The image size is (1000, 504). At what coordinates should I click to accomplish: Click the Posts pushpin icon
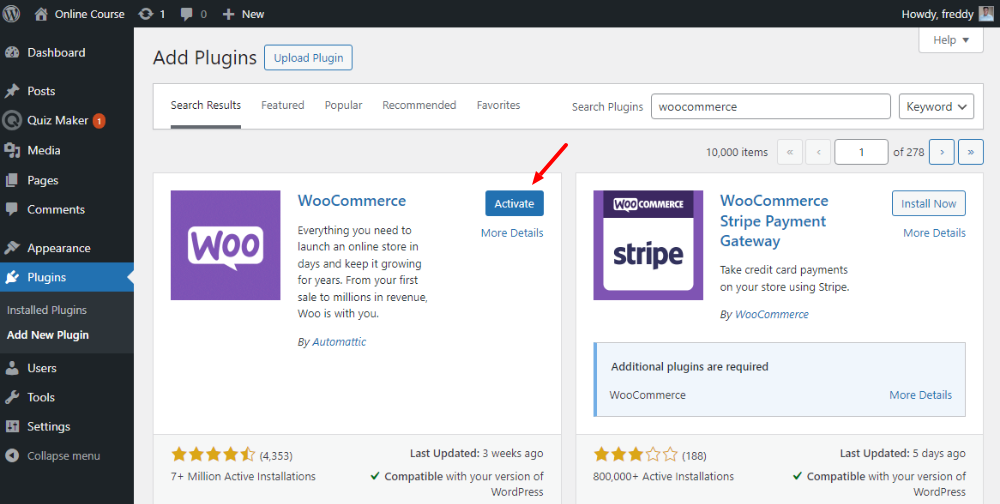12,91
